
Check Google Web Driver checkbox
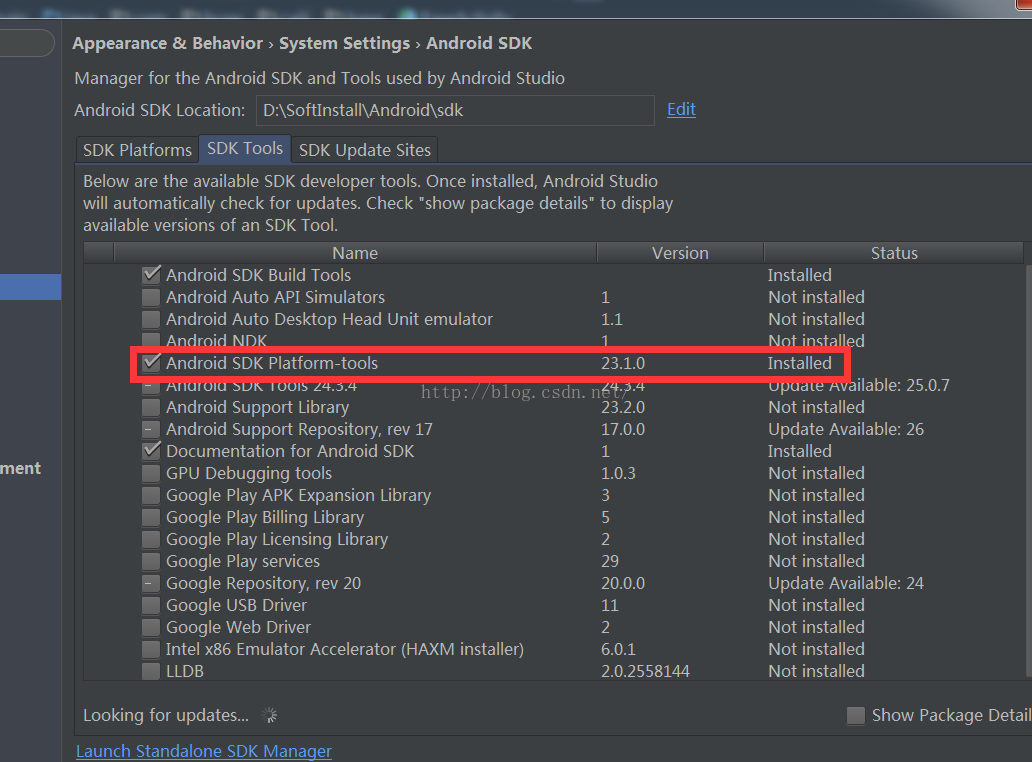tap(151, 627)
